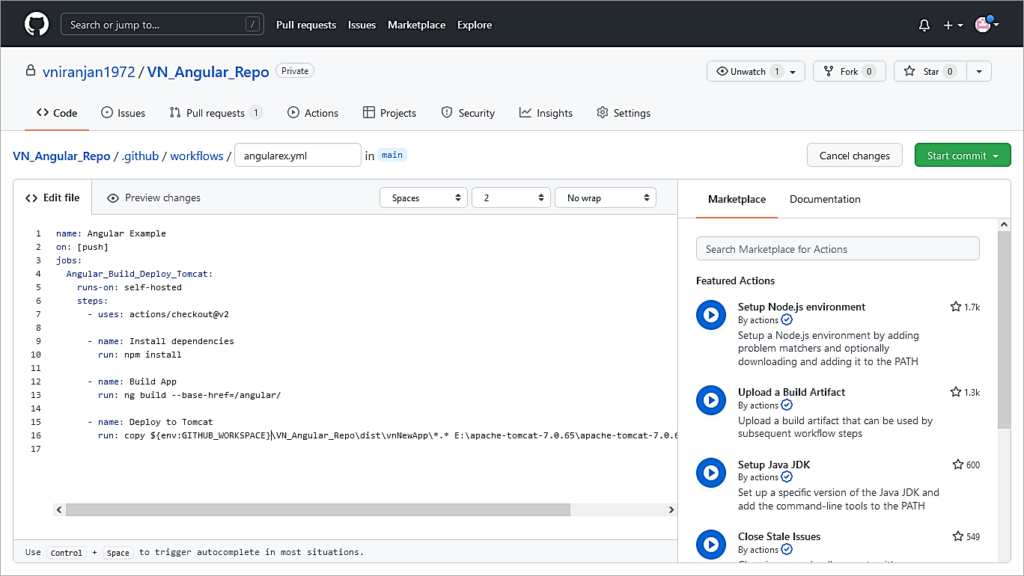Screen dimensions: 1024x576
Task: Click the GitHub logo in the header
Action: 36,23
